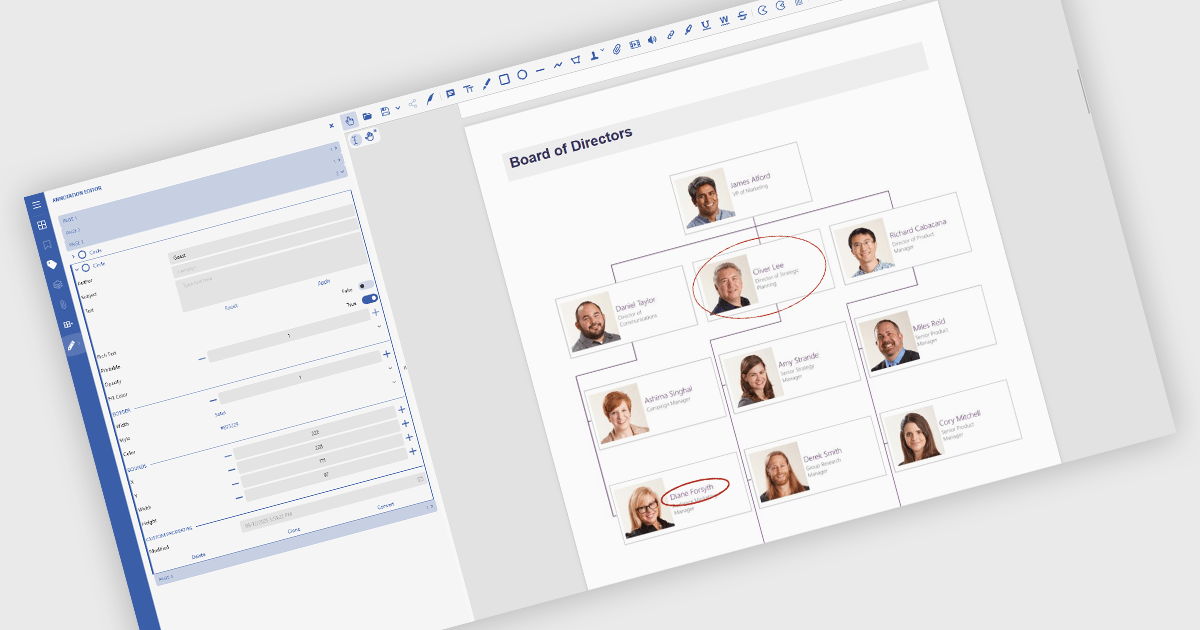This screenshot has width=1200, height=630.
Task: Select the sound annotation speaker tool
Action: click(x=652, y=40)
